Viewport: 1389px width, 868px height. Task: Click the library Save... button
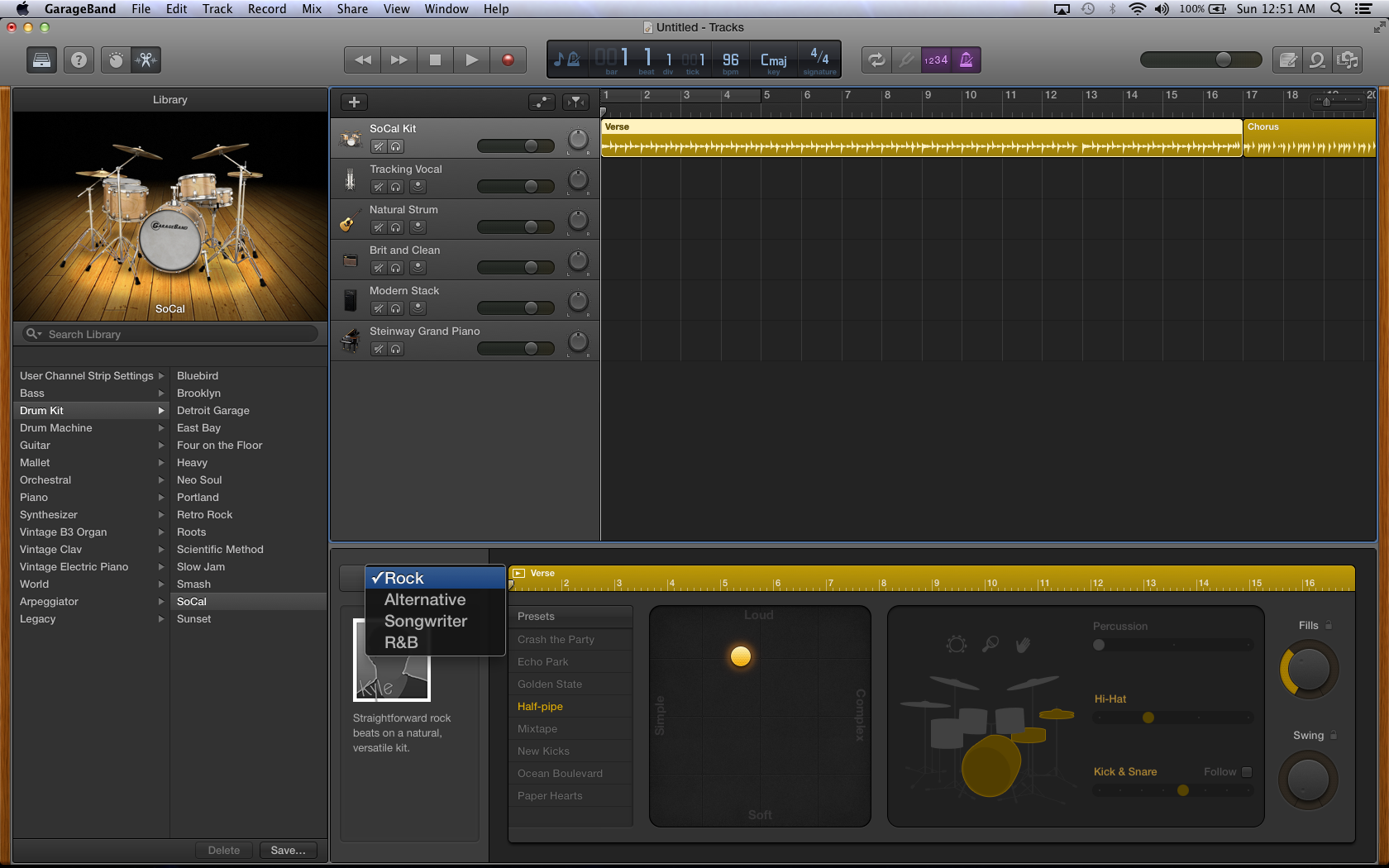coord(288,850)
